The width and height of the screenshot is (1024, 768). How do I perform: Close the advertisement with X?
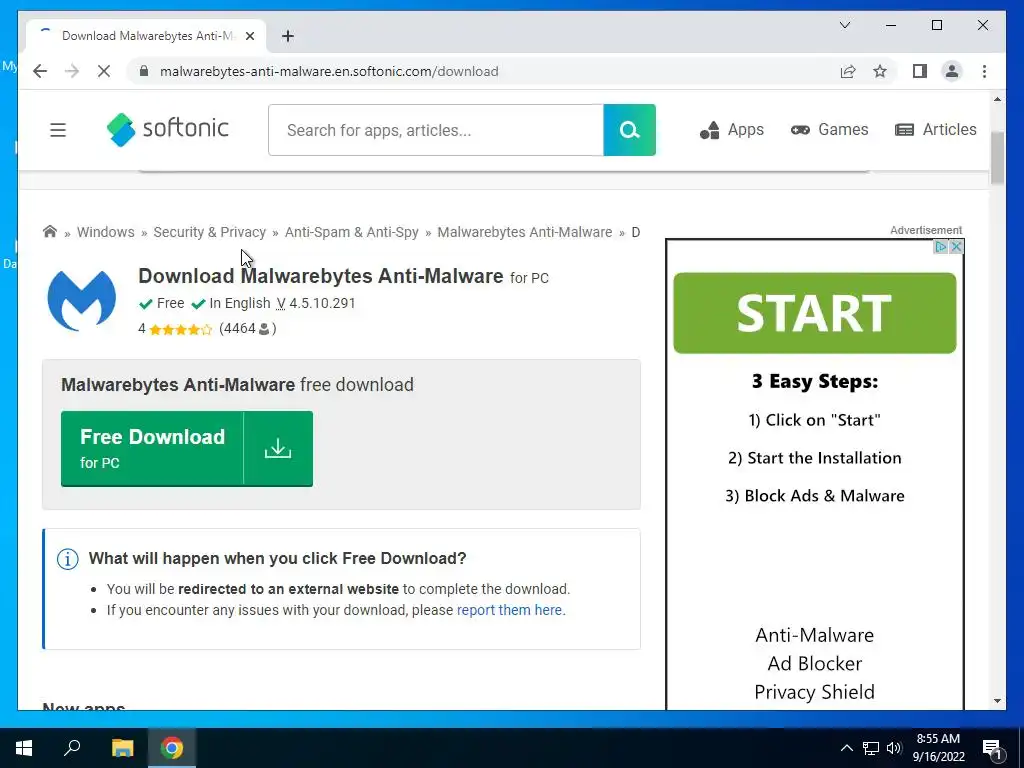(x=956, y=247)
